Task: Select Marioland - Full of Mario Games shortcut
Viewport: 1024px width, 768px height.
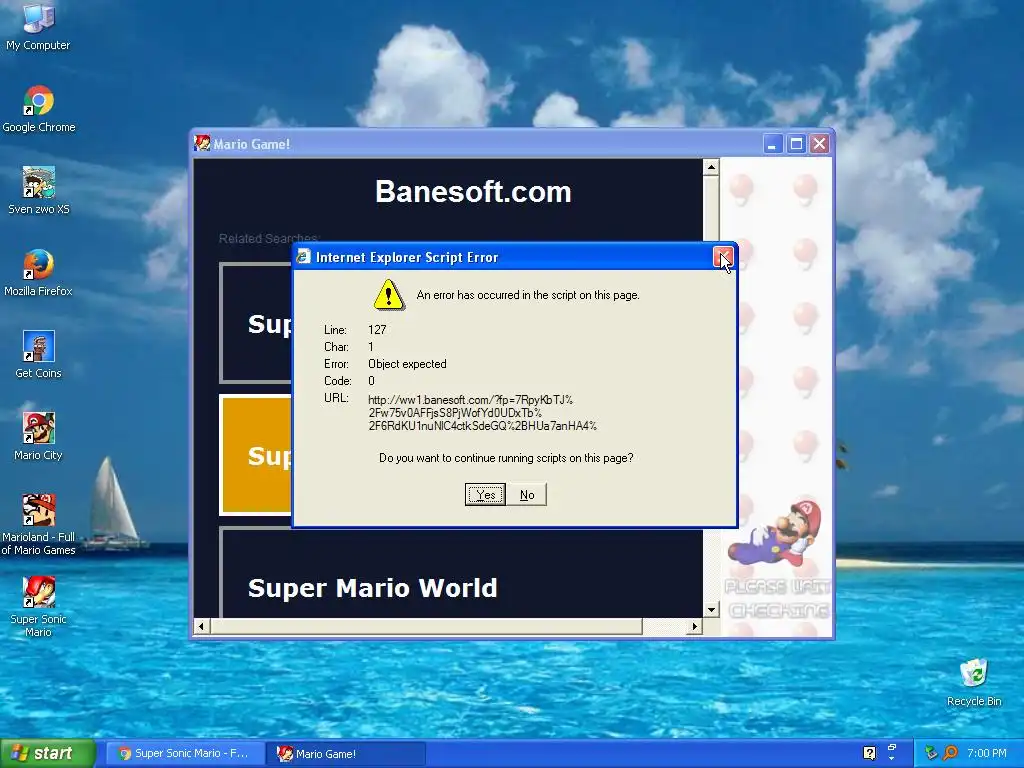Action: coord(39,525)
